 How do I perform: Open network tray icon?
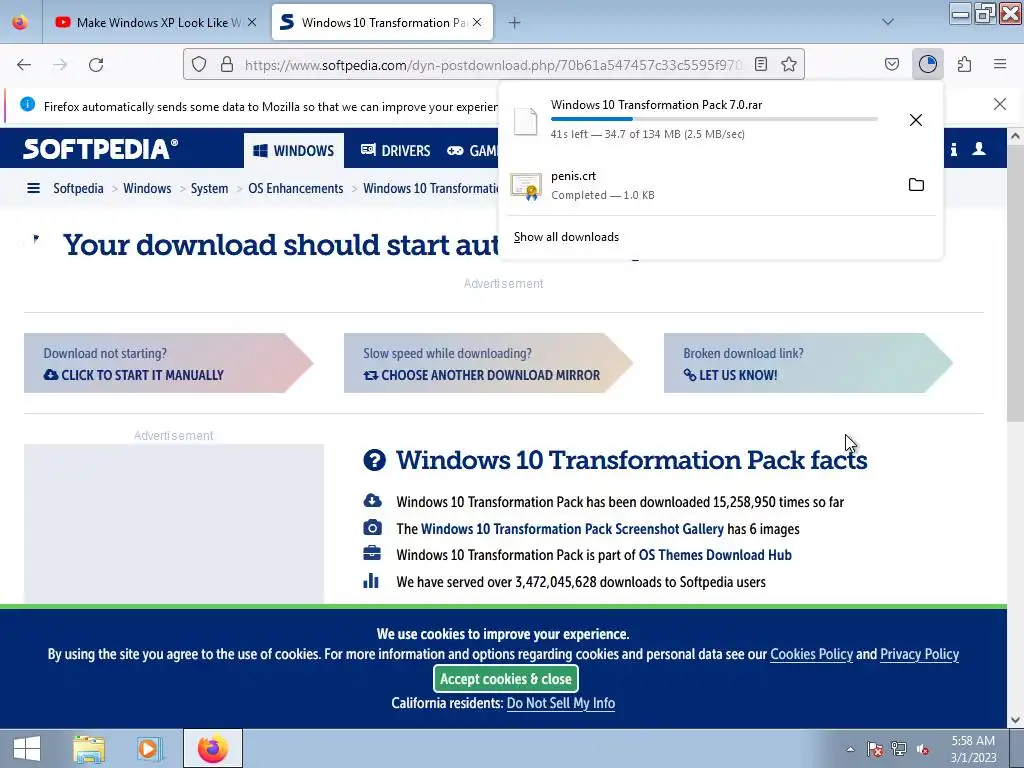pos(899,749)
